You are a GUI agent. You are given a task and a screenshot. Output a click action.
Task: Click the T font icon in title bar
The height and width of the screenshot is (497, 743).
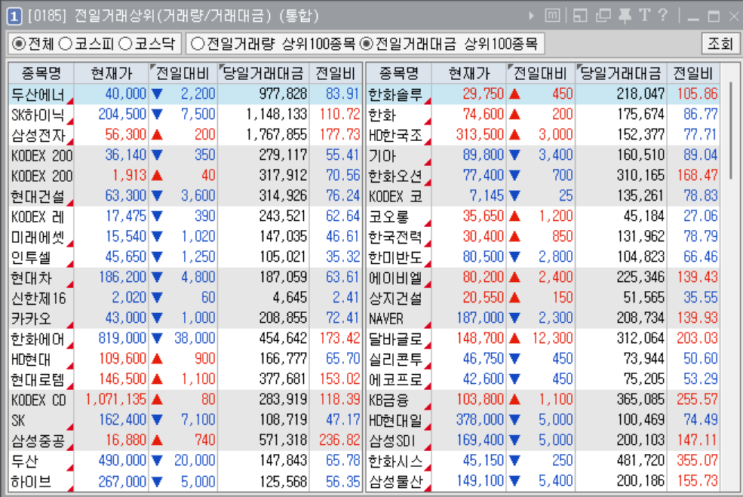point(644,16)
